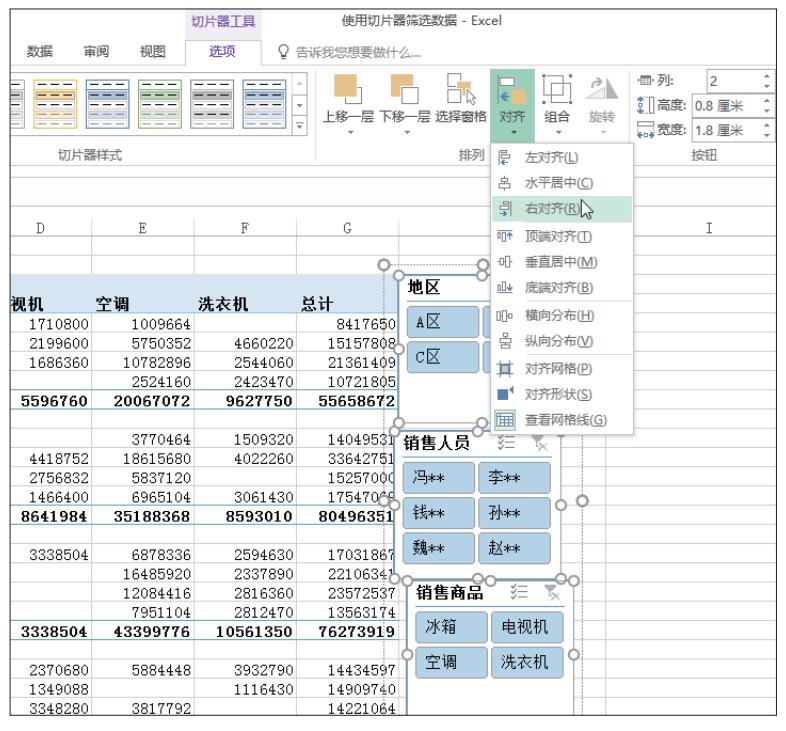Filter products by 洗衣机

(x=527, y=662)
